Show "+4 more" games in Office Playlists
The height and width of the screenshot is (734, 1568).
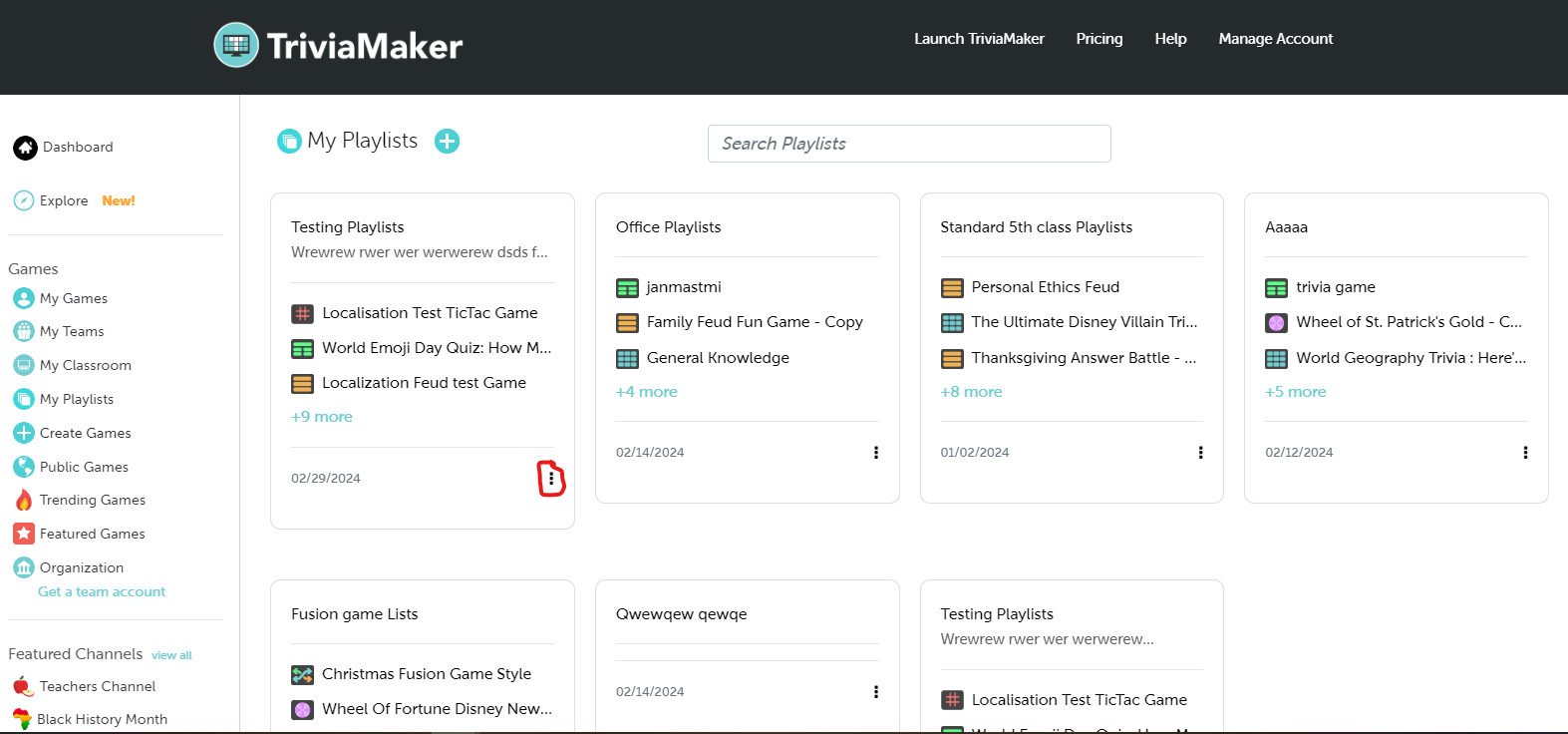click(x=647, y=392)
